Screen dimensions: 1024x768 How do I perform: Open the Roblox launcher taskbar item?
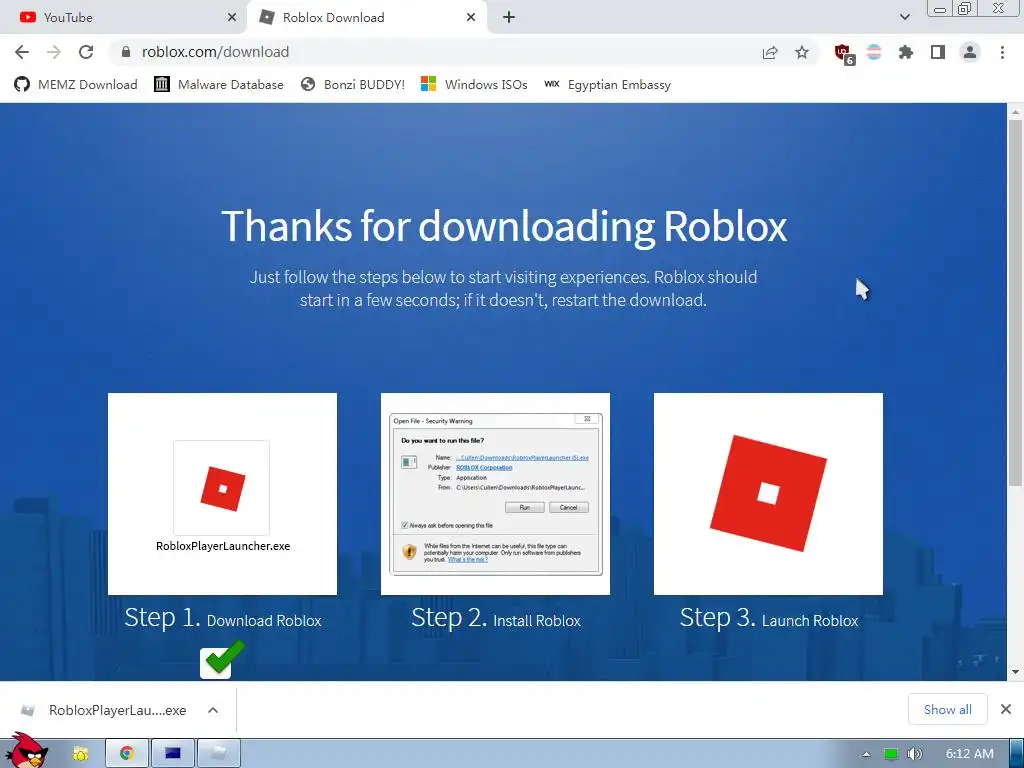pos(219,754)
